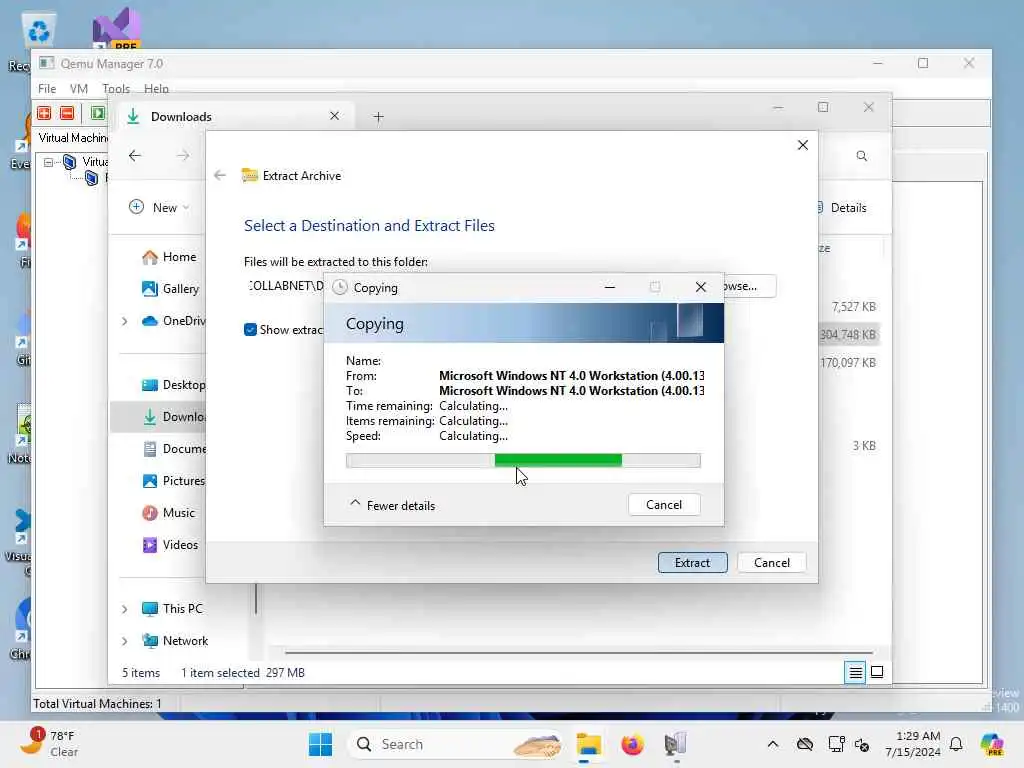Open Help menu in Qemu Manager
Viewport: 1024px width, 768px height.
click(x=156, y=88)
